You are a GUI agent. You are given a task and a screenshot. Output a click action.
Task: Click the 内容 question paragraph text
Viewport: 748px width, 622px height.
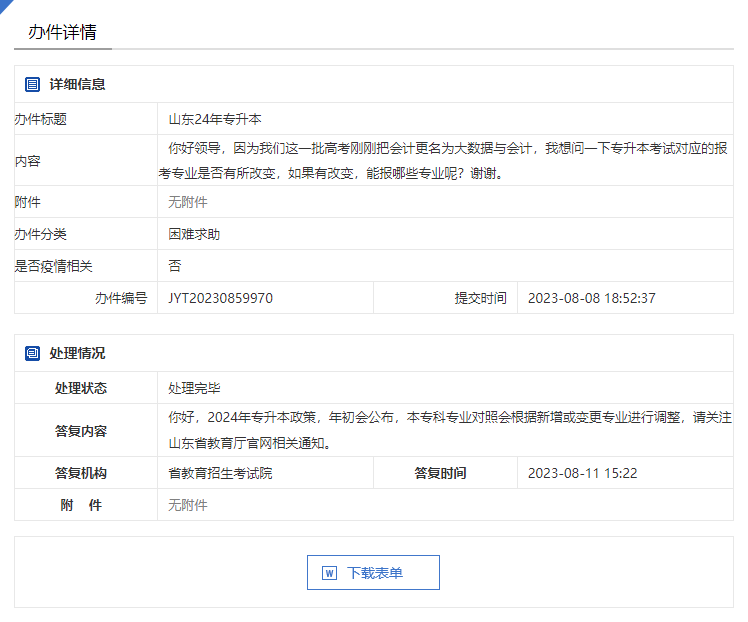coord(447,160)
